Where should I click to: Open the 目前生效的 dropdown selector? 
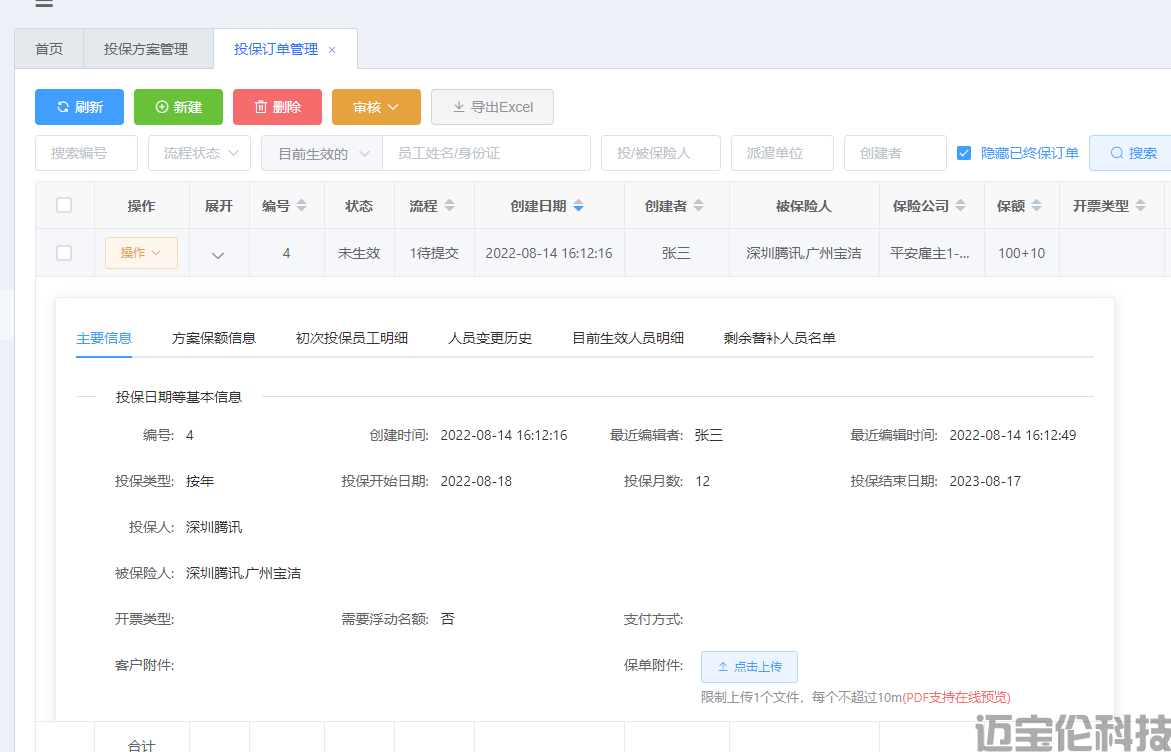pyautogui.click(x=321, y=153)
